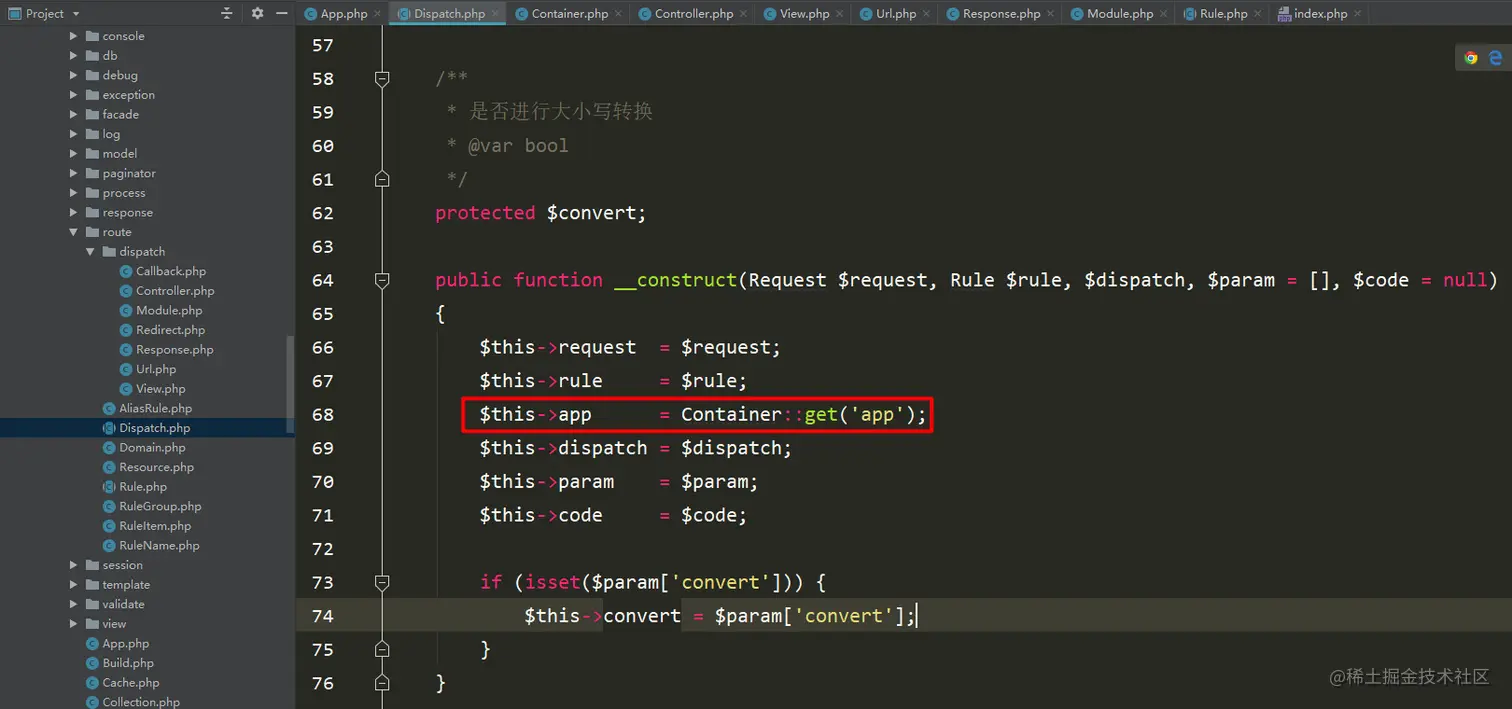1512x709 pixels.
Task: Click Module.php file icon in tree
Action: [x=126, y=311]
